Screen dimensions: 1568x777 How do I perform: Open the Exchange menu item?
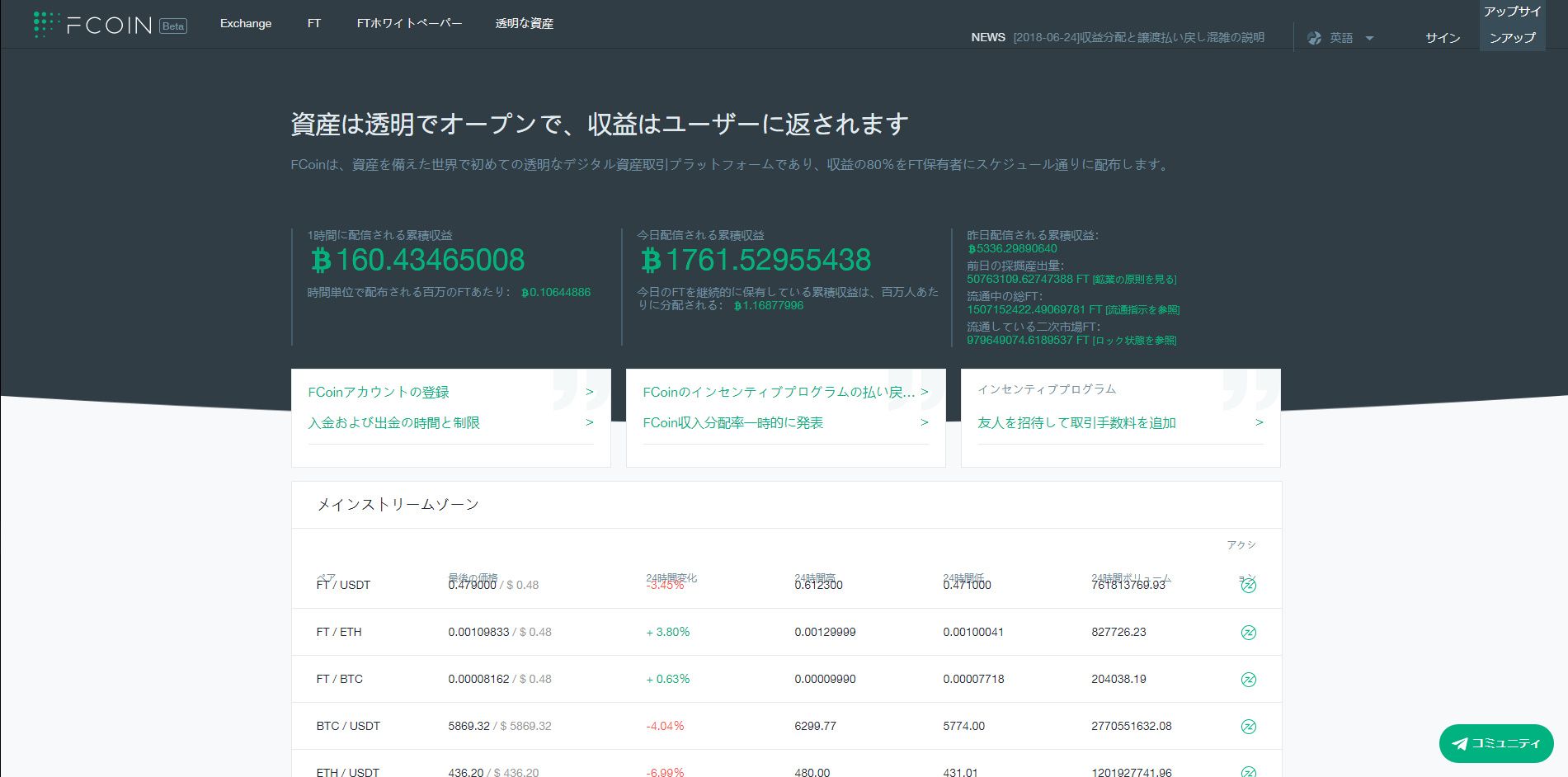pyautogui.click(x=246, y=23)
